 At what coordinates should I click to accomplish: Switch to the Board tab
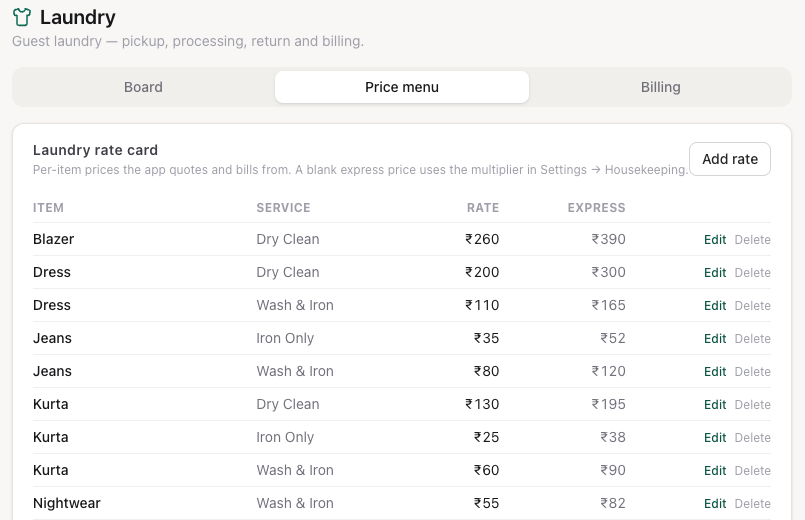click(x=143, y=87)
